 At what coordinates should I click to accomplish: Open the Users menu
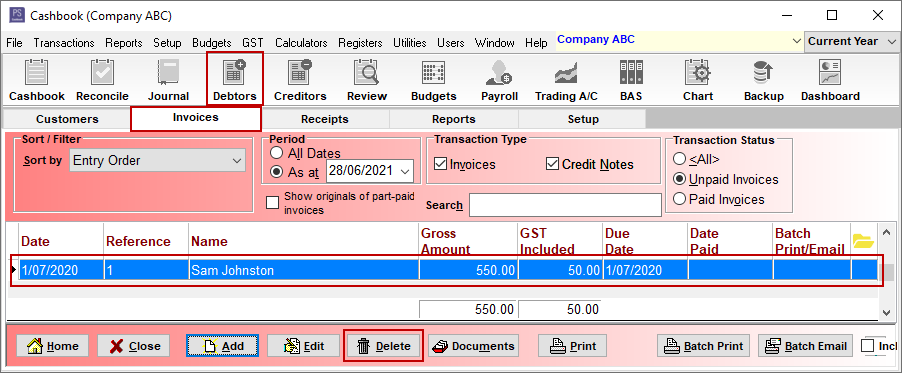point(450,43)
